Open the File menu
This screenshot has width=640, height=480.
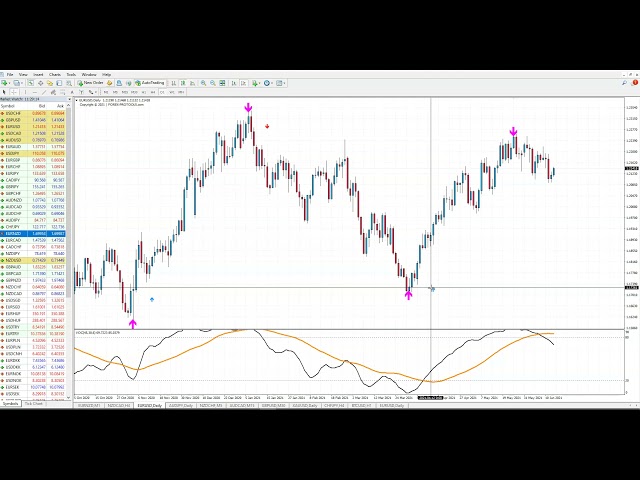(x=10, y=75)
